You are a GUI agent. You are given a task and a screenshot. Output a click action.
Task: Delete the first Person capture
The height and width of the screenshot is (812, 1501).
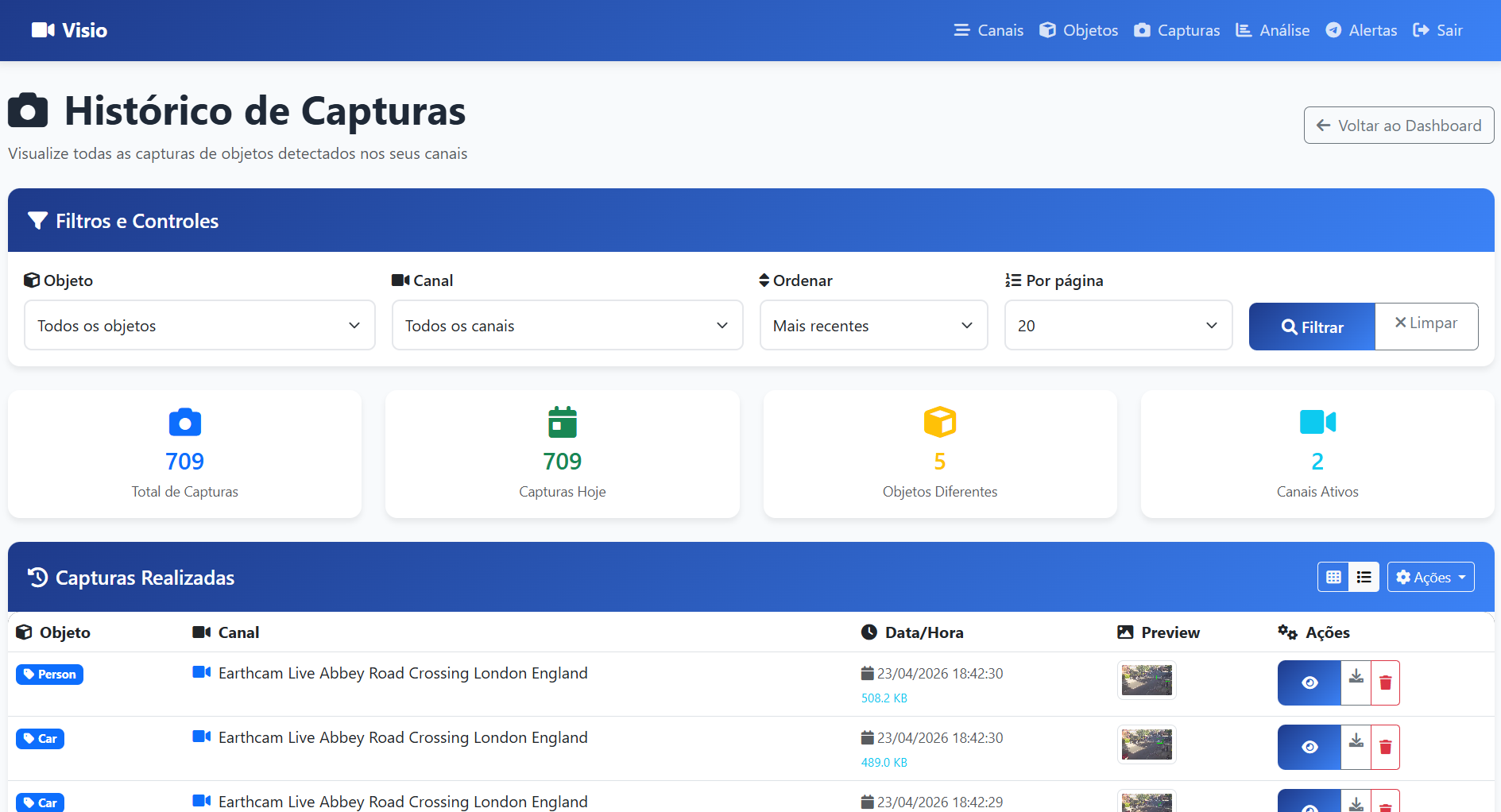(x=1385, y=682)
